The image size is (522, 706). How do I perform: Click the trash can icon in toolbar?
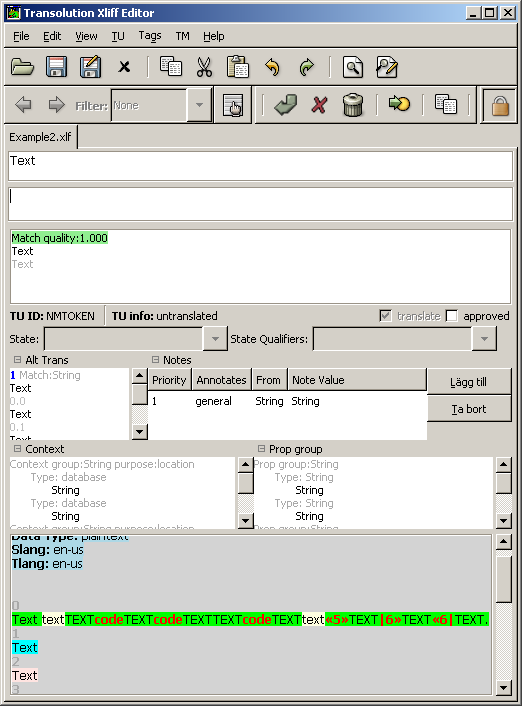coord(353,105)
